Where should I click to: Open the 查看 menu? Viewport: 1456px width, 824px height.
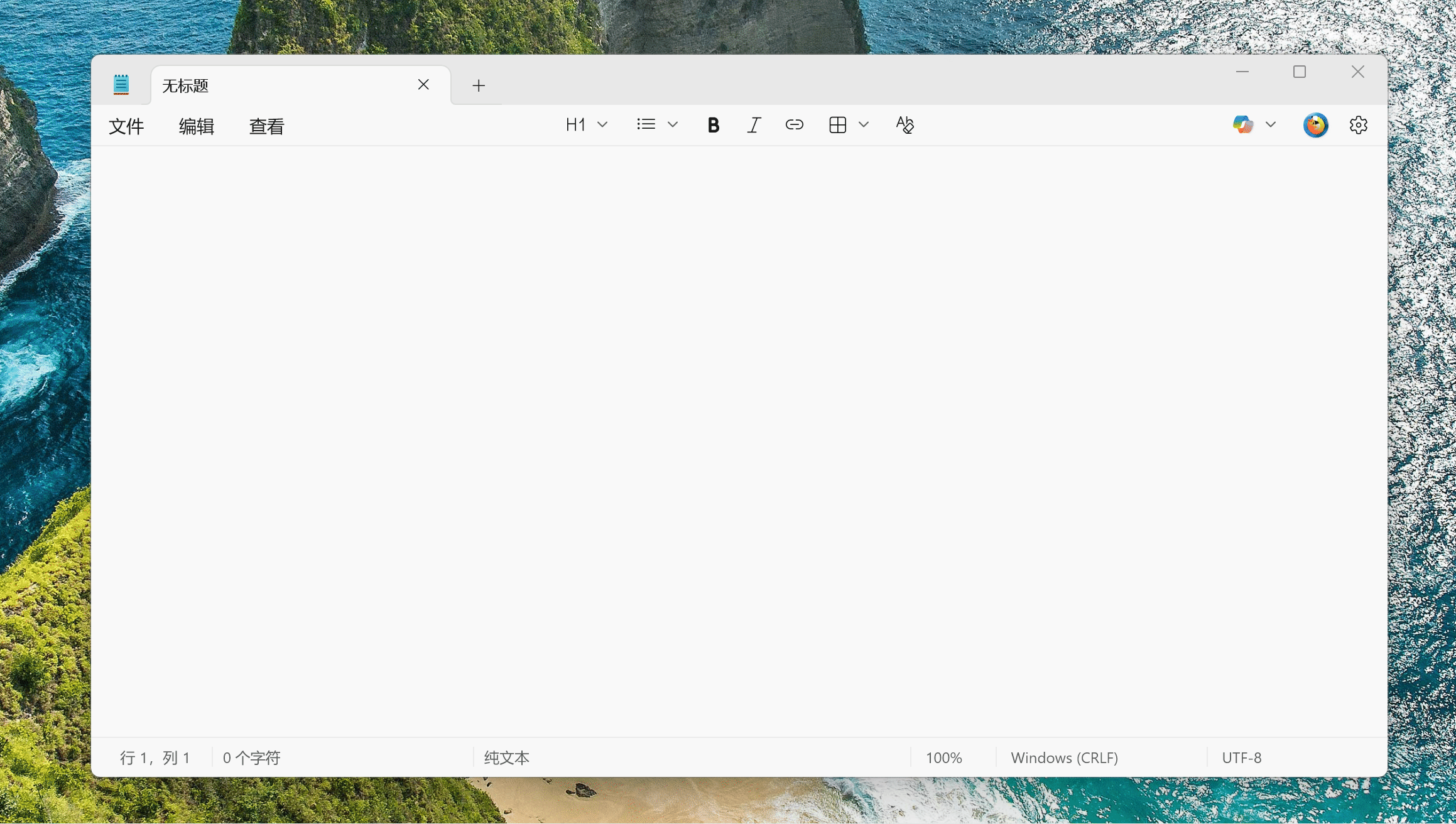click(x=267, y=126)
